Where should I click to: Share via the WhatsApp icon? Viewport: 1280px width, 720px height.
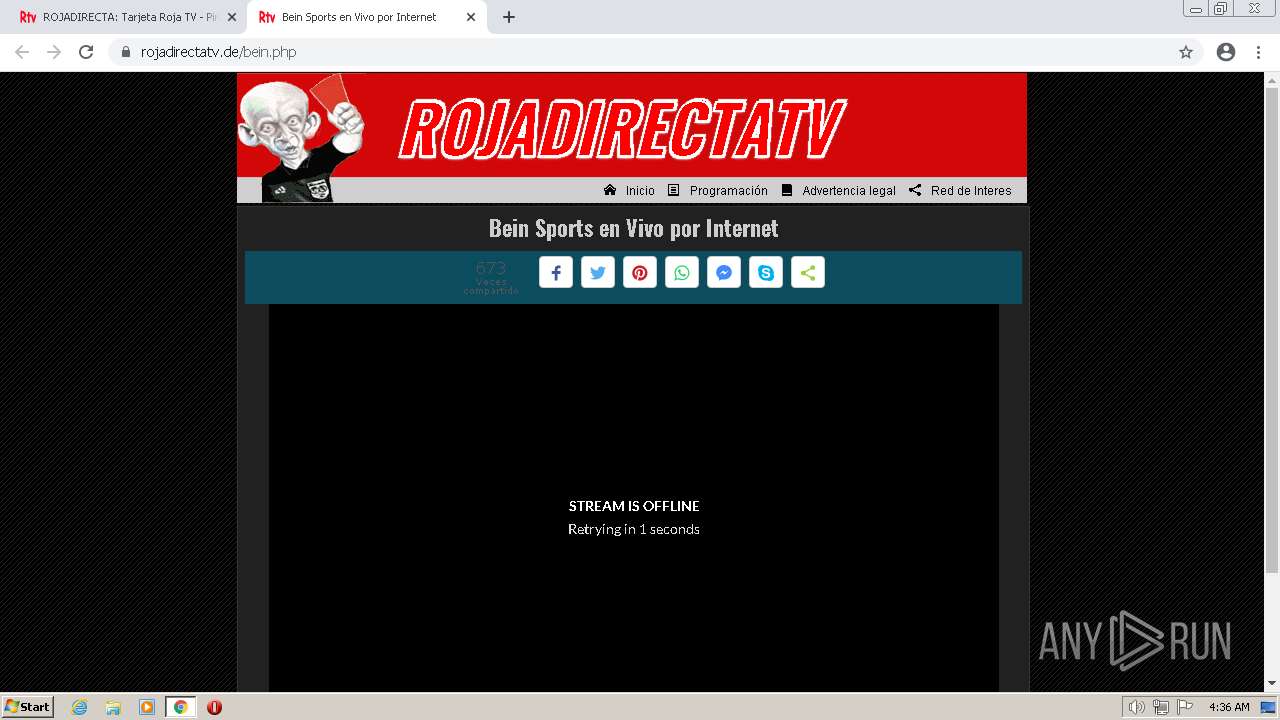click(682, 273)
